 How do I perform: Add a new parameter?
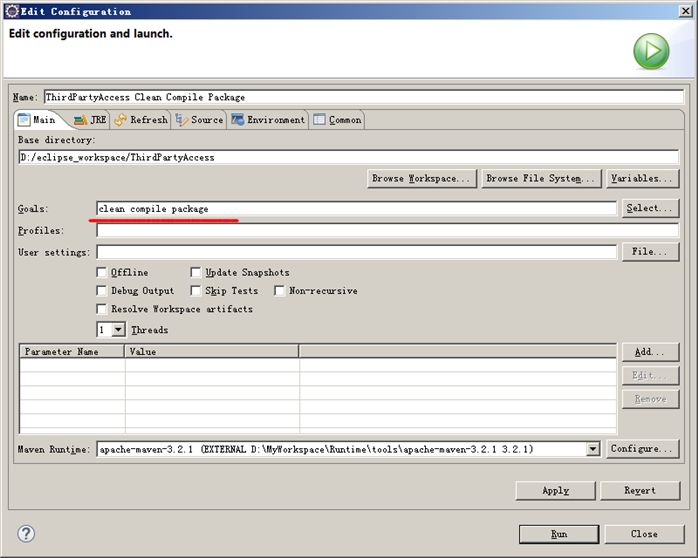pyautogui.click(x=650, y=352)
